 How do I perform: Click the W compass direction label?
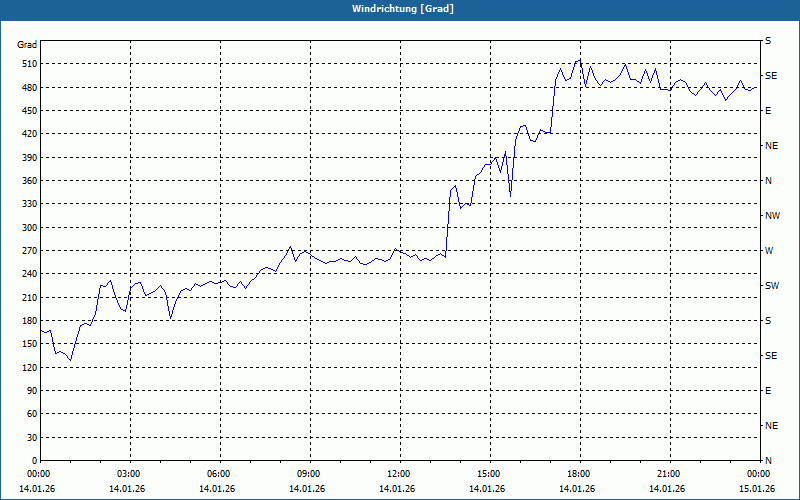769,251
